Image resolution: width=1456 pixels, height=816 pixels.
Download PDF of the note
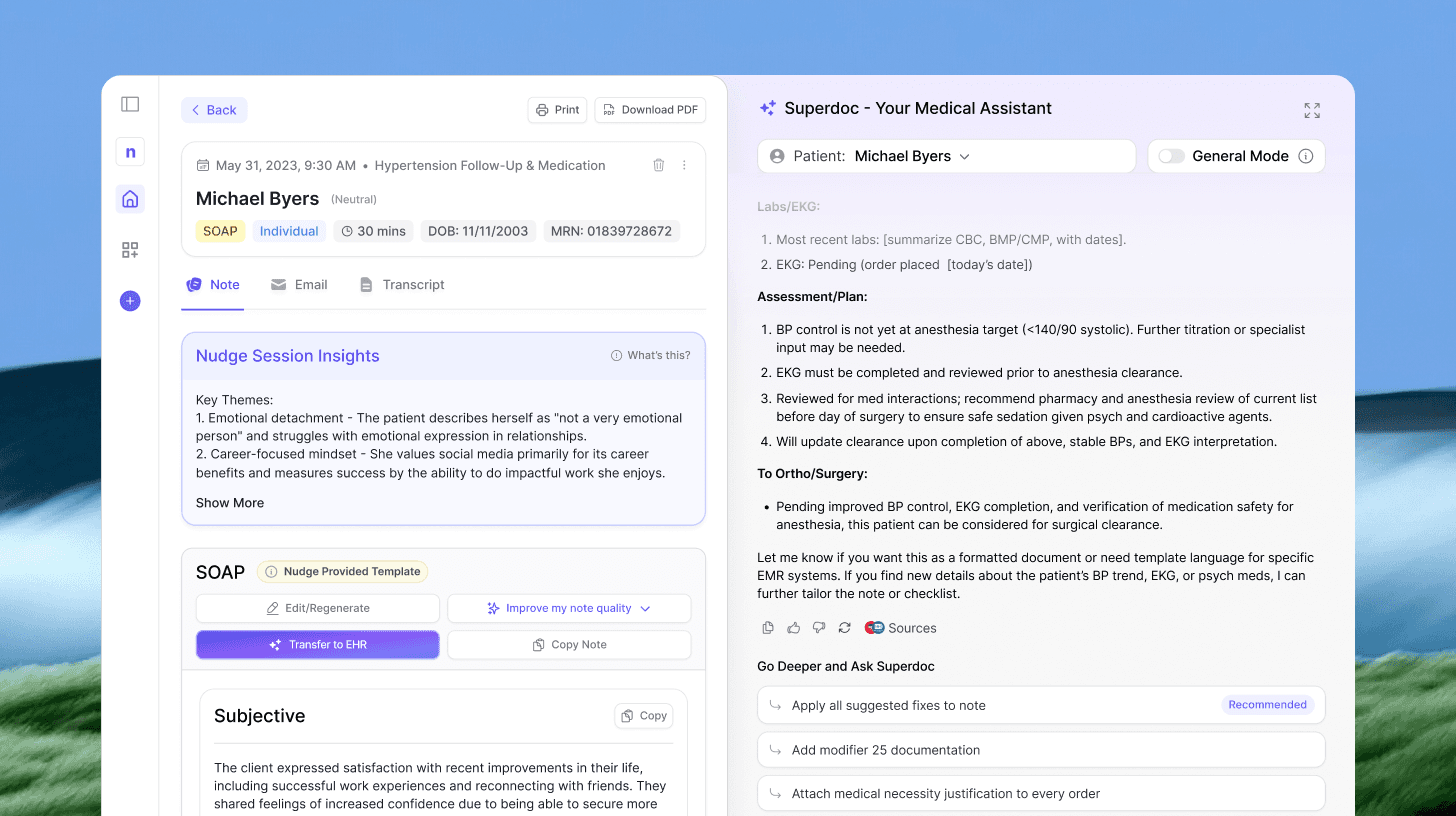point(650,110)
